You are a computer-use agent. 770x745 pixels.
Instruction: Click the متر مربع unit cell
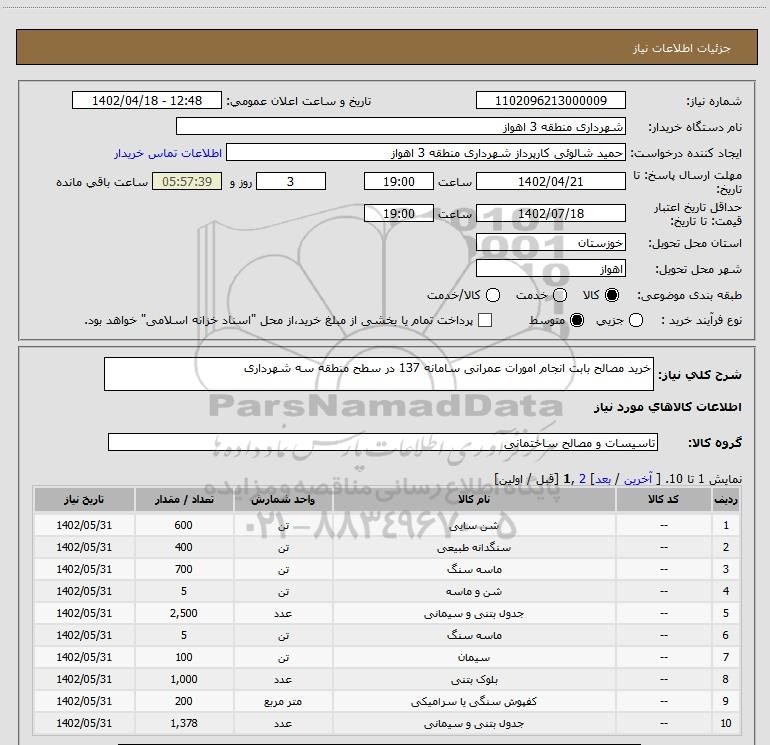pos(283,701)
